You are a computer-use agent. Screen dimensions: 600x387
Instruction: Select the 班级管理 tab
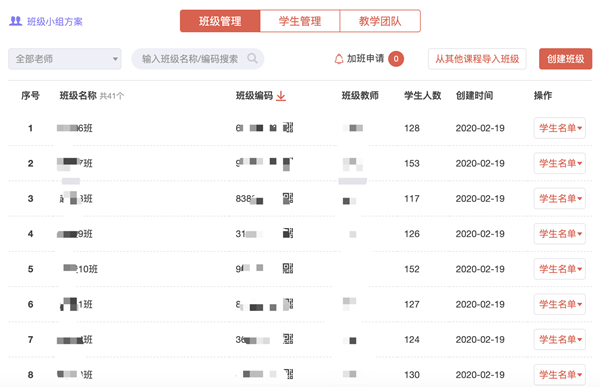coord(220,21)
